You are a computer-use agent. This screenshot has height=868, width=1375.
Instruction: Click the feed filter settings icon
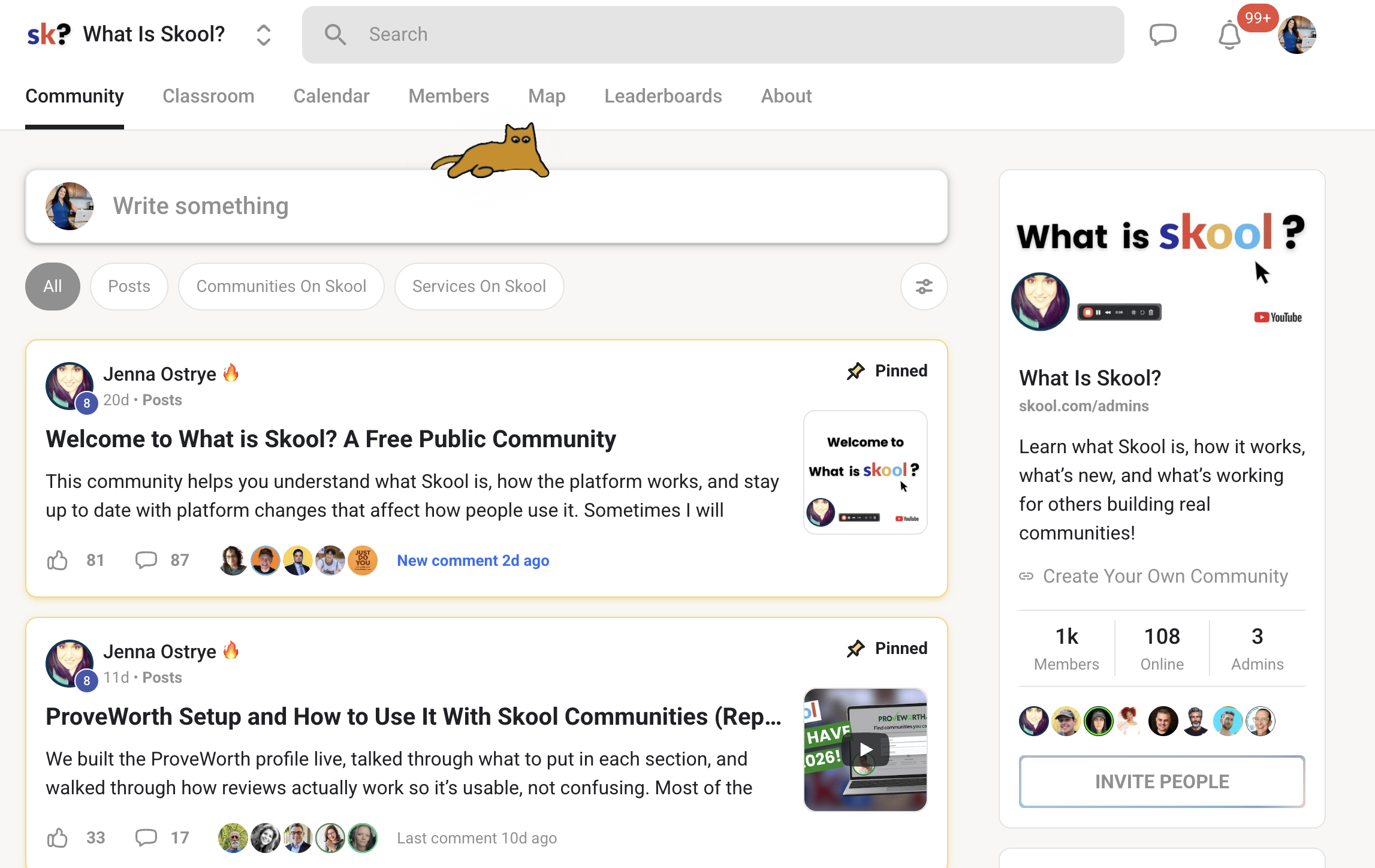924,287
